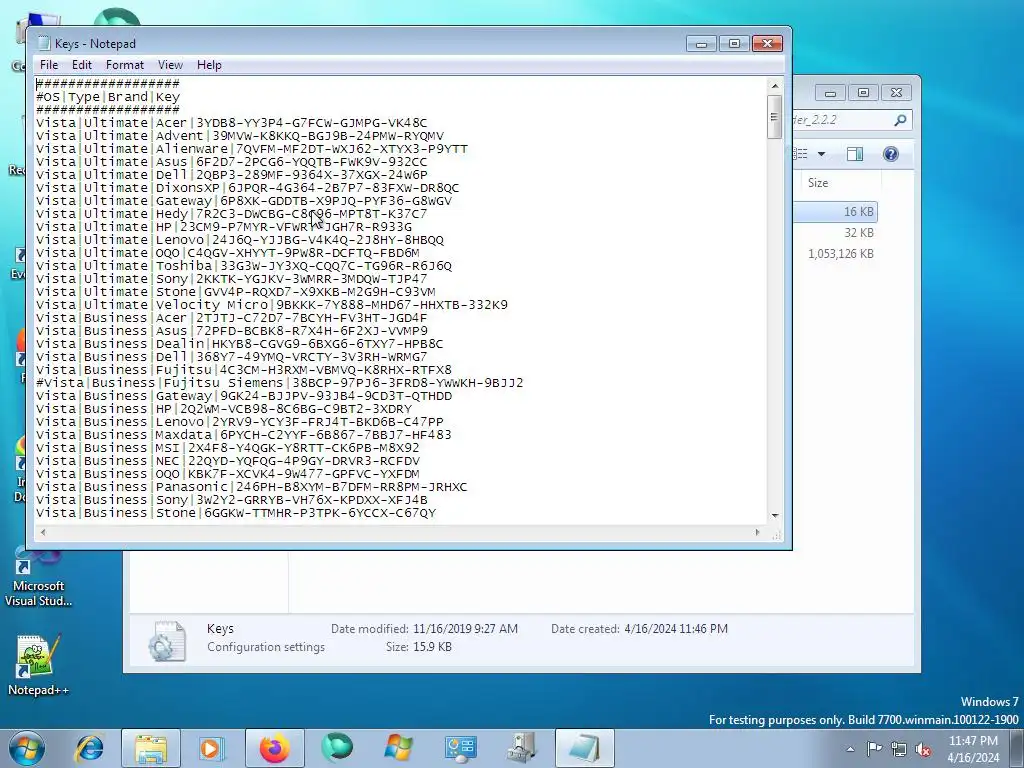The image size is (1024, 768).
Task: Click the Windows flag taskbar icon
Action: pos(398,748)
